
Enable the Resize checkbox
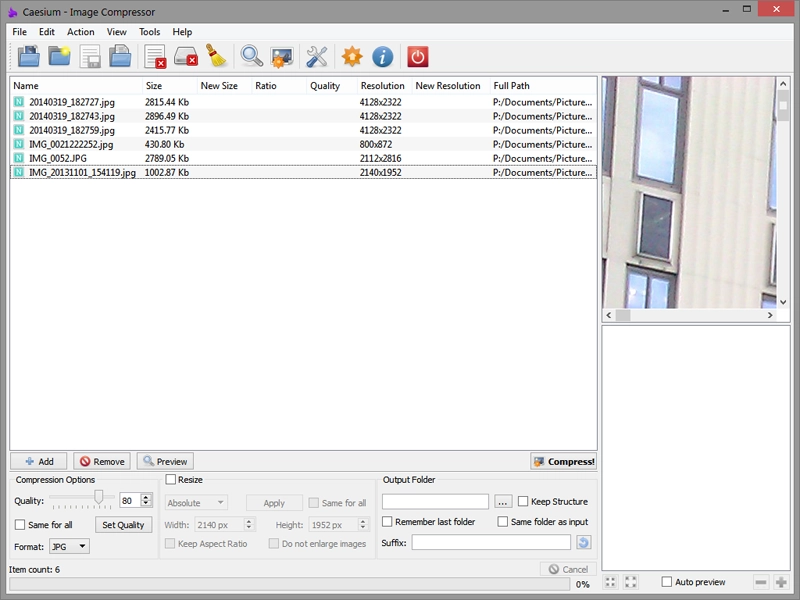(171, 480)
